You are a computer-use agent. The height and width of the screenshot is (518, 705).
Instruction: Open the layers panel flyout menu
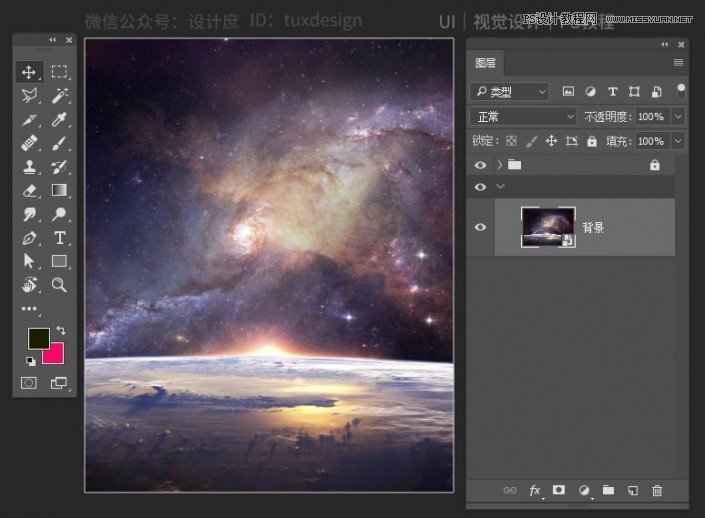click(x=678, y=63)
